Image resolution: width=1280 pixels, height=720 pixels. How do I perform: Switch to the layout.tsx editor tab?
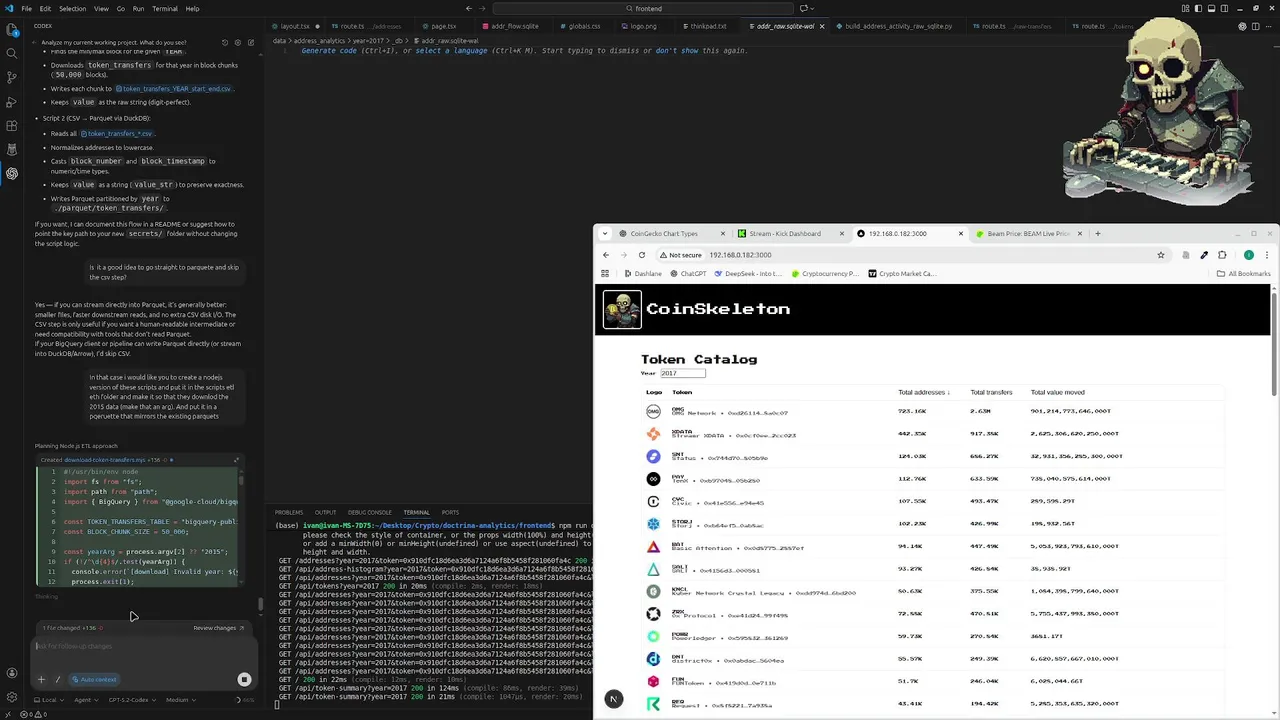tap(295, 26)
